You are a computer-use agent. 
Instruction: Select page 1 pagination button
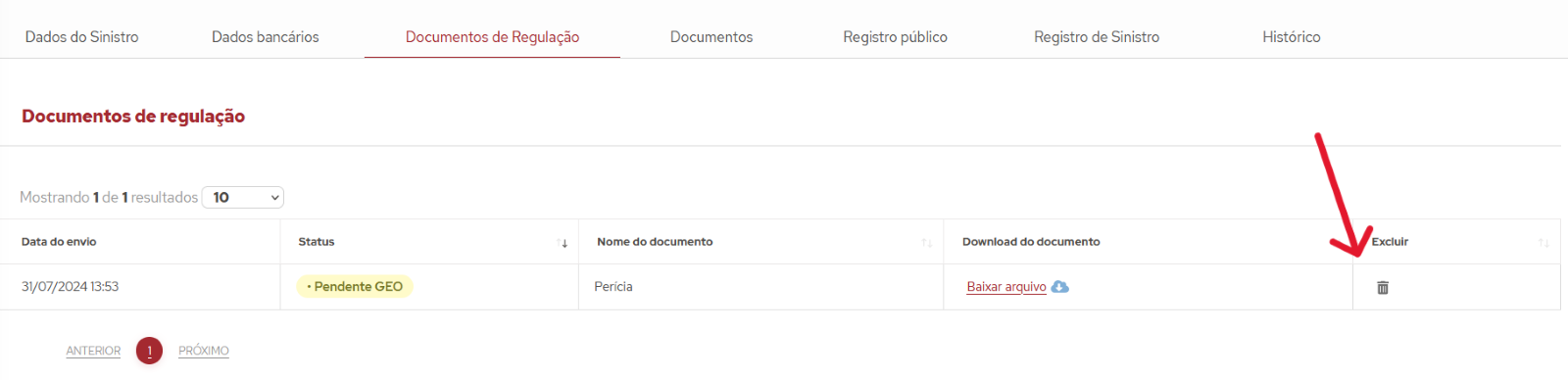tap(149, 351)
